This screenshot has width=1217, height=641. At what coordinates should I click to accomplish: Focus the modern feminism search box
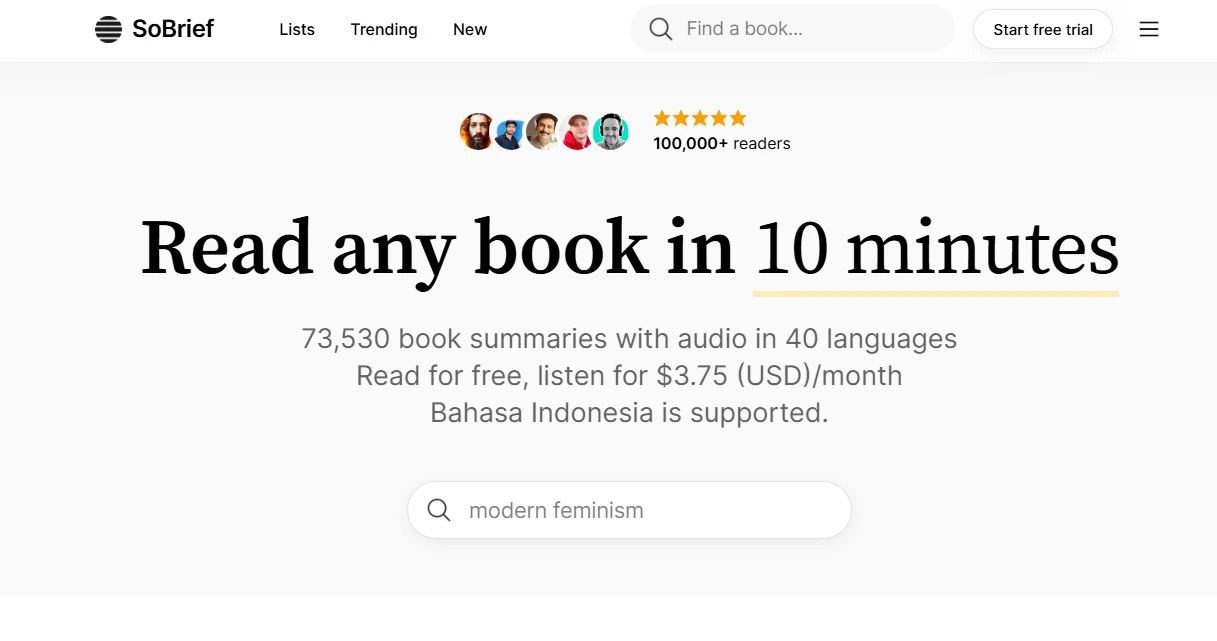pos(629,510)
